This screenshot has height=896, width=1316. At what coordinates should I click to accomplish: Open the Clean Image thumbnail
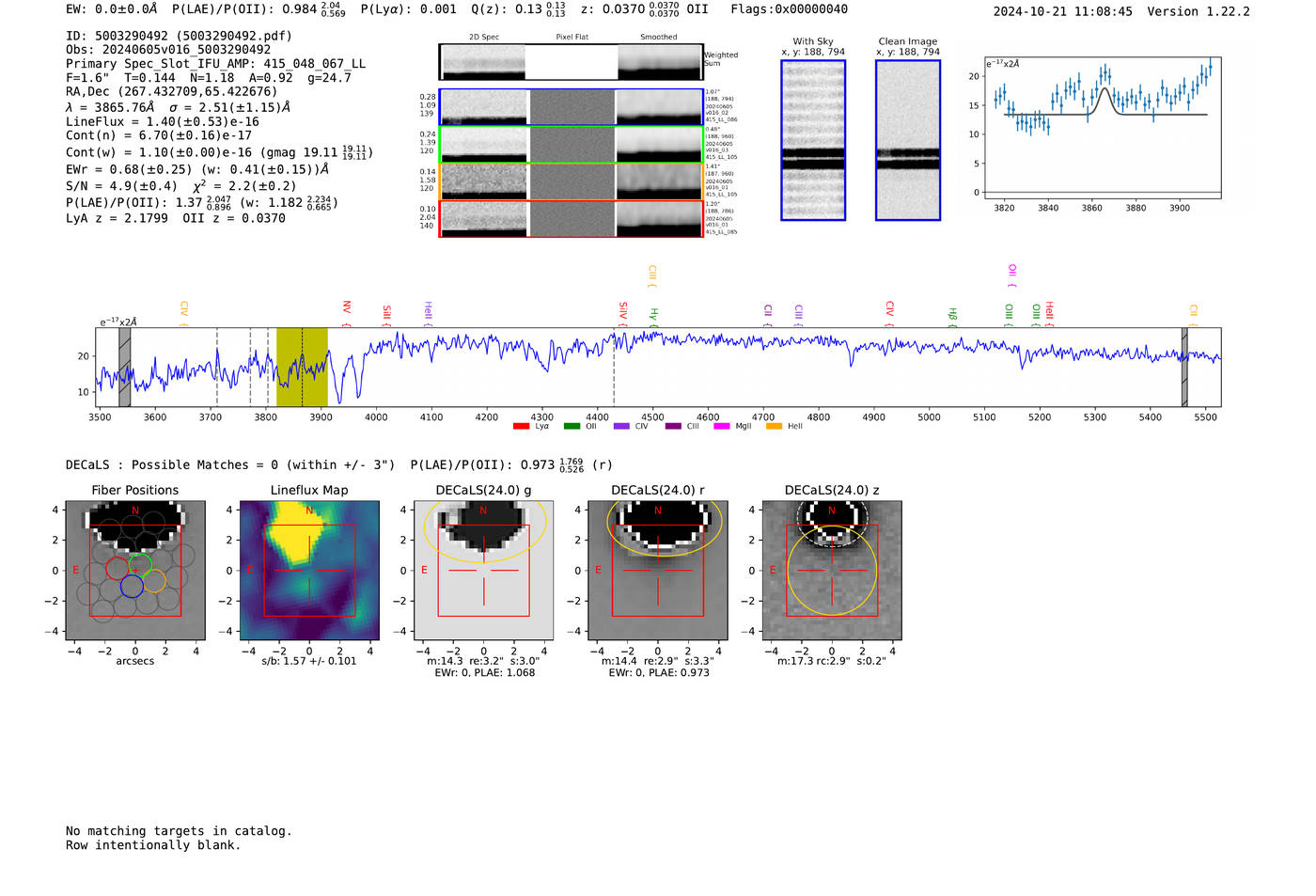tap(908, 140)
